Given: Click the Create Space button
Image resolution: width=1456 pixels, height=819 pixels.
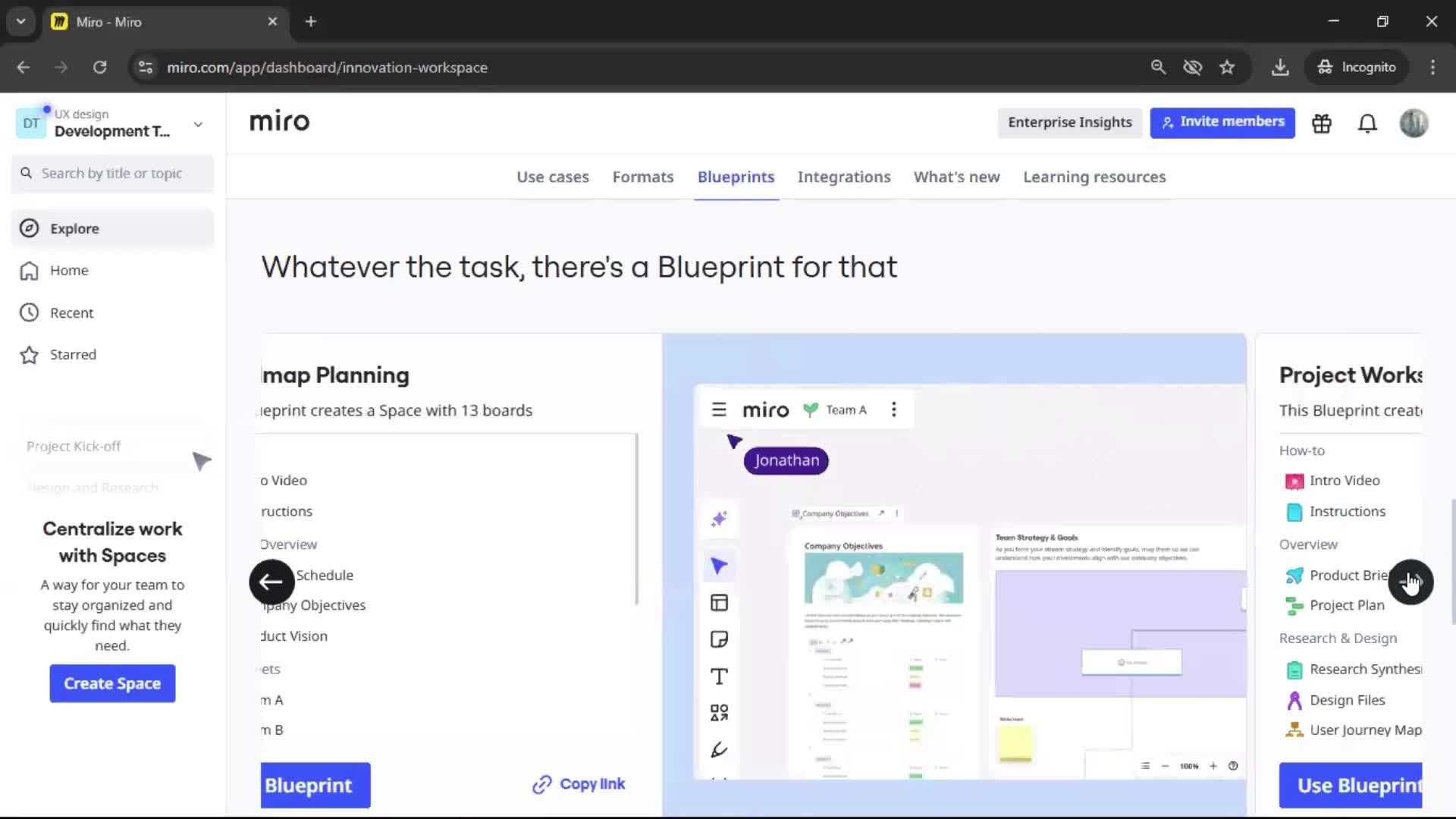Looking at the screenshot, I should pyautogui.click(x=112, y=683).
